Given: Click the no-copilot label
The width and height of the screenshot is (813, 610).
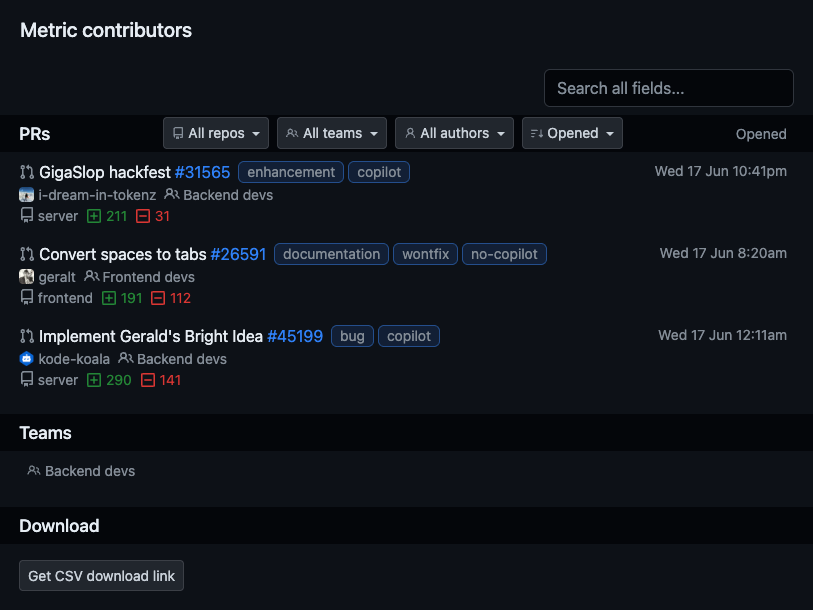Looking at the screenshot, I should pos(504,254).
